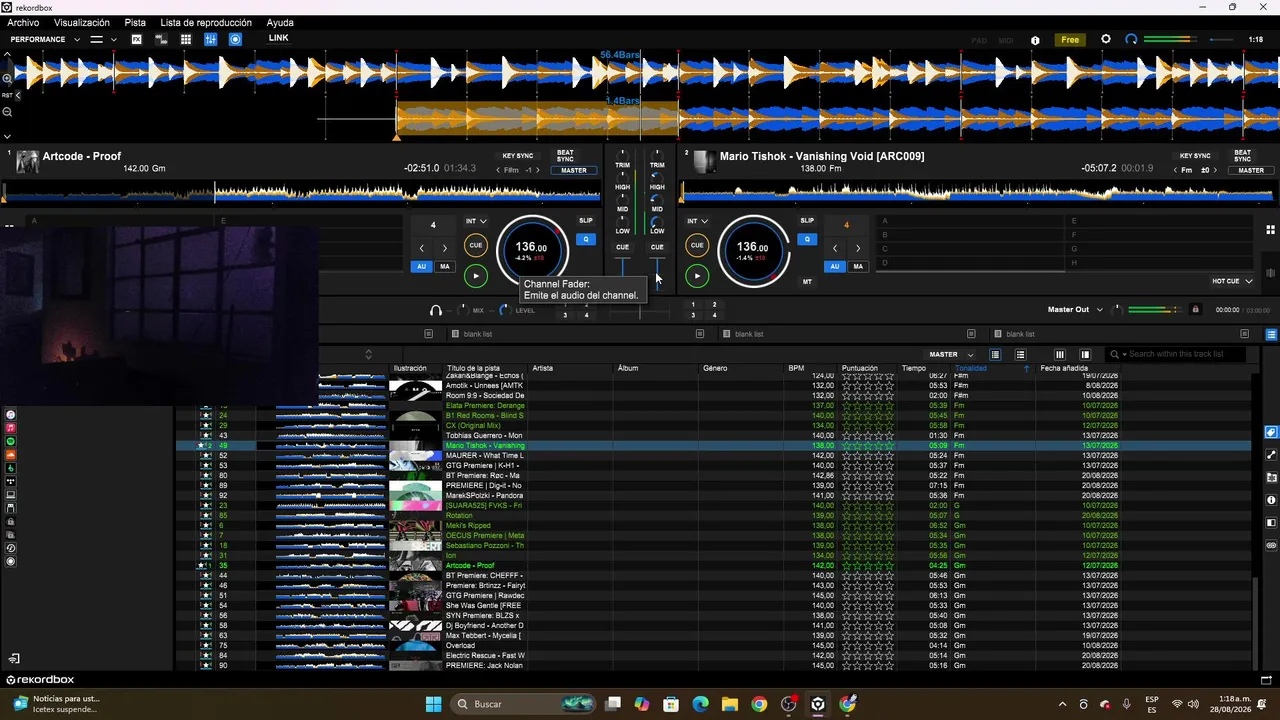Adjust channel 1 fader

623,266
